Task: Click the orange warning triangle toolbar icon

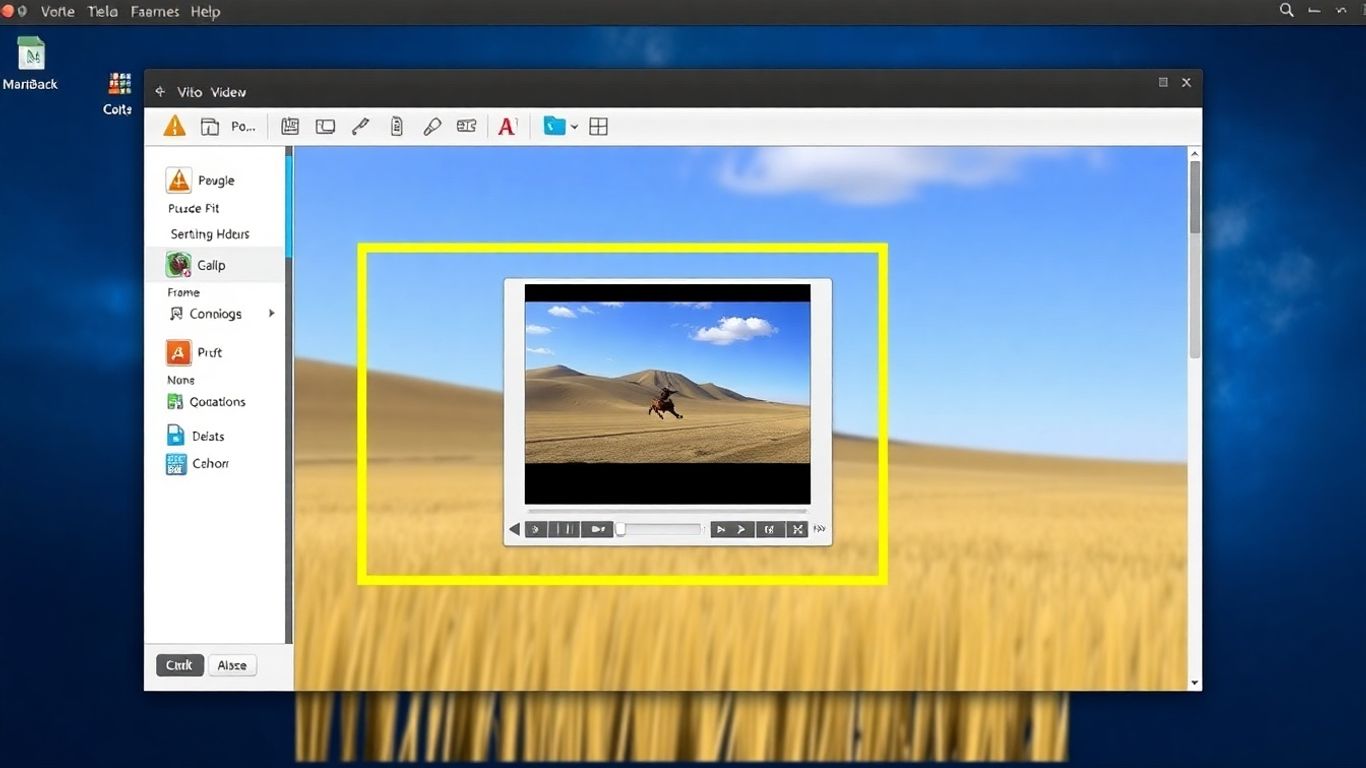Action: [x=174, y=126]
